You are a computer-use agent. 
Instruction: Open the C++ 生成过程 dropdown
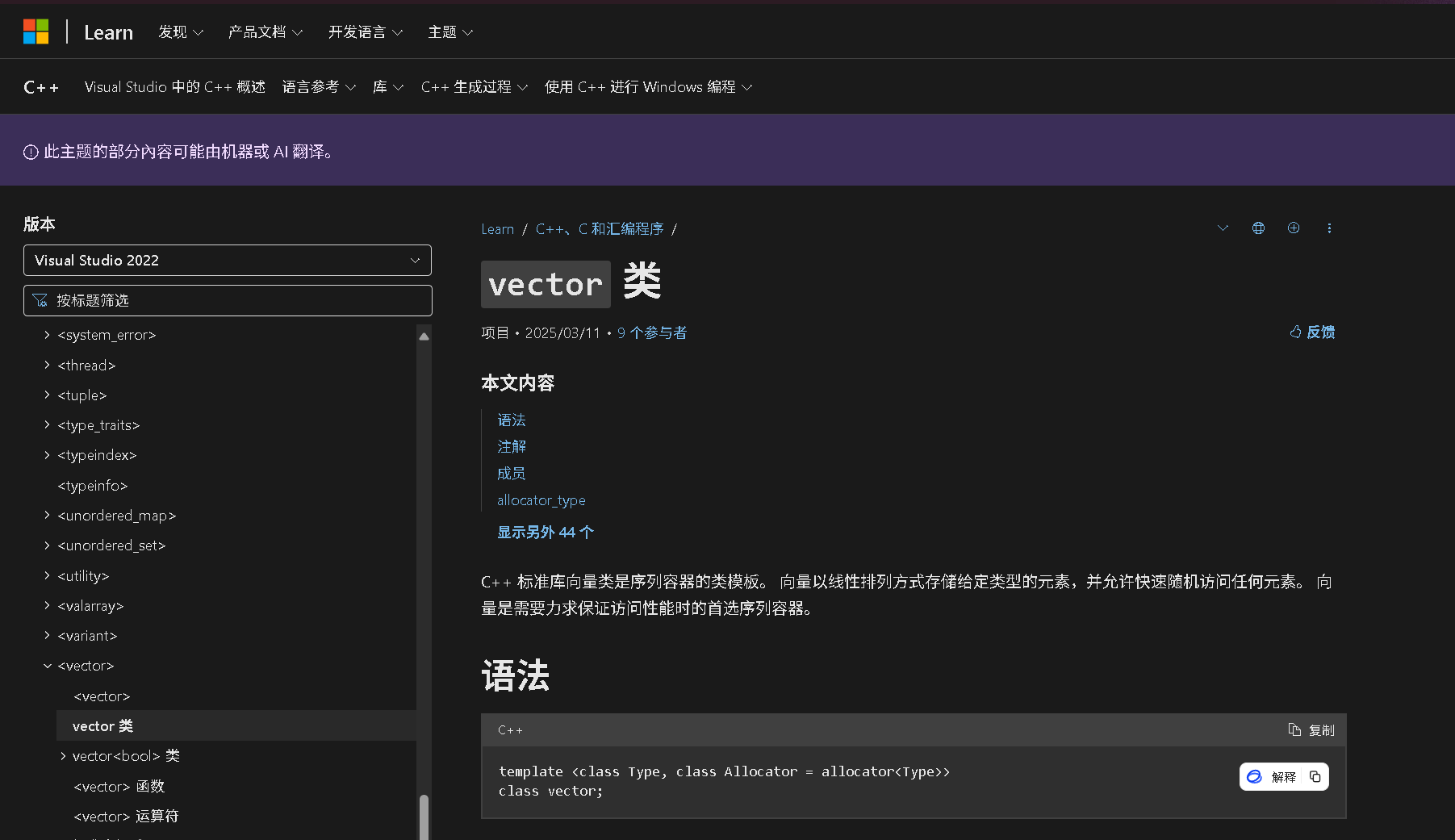475,87
